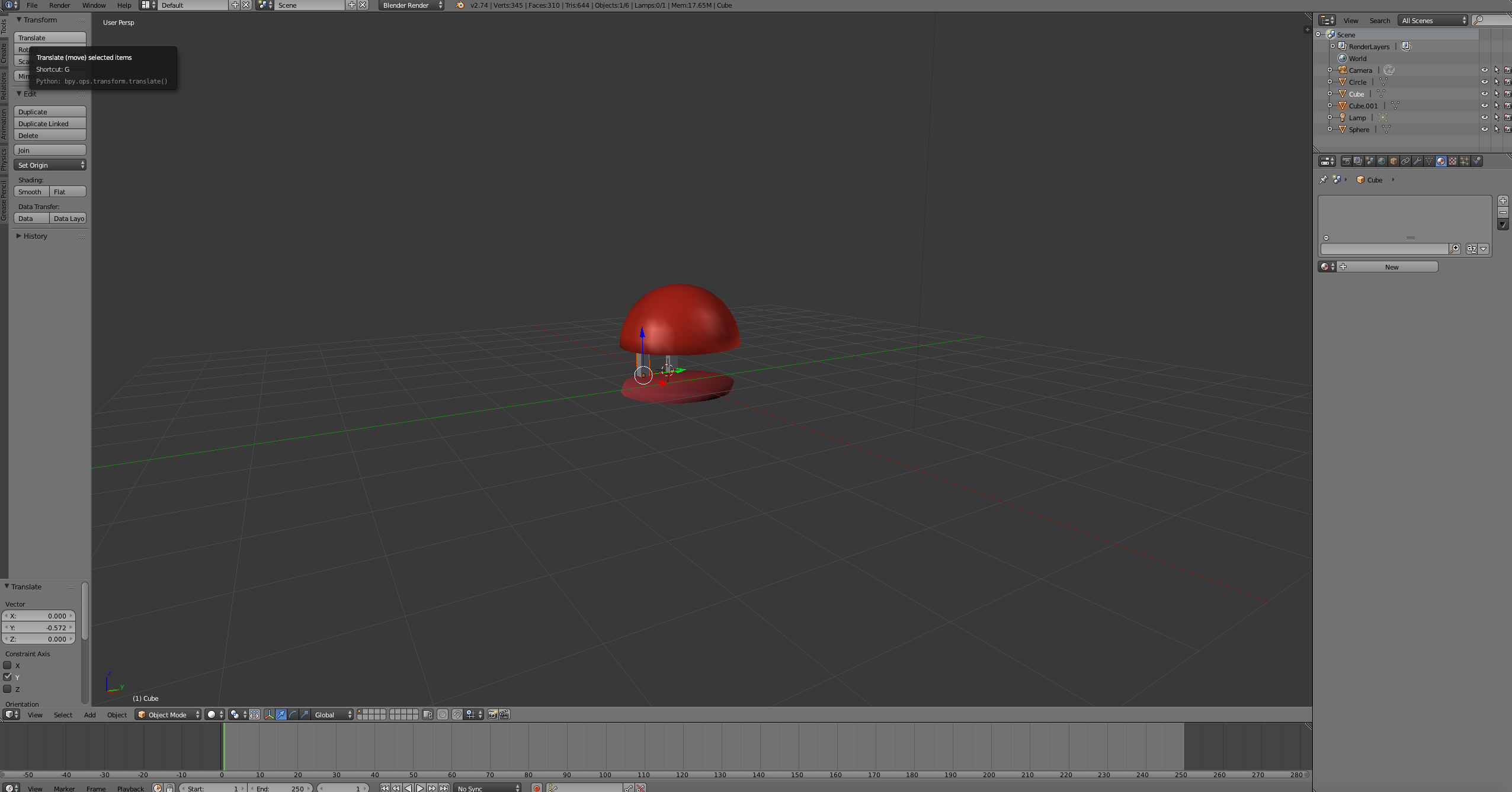Image resolution: width=1512 pixels, height=792 pixels.
Task: Toggle visibility eye for Cube.001
Action: (1485, 105)
